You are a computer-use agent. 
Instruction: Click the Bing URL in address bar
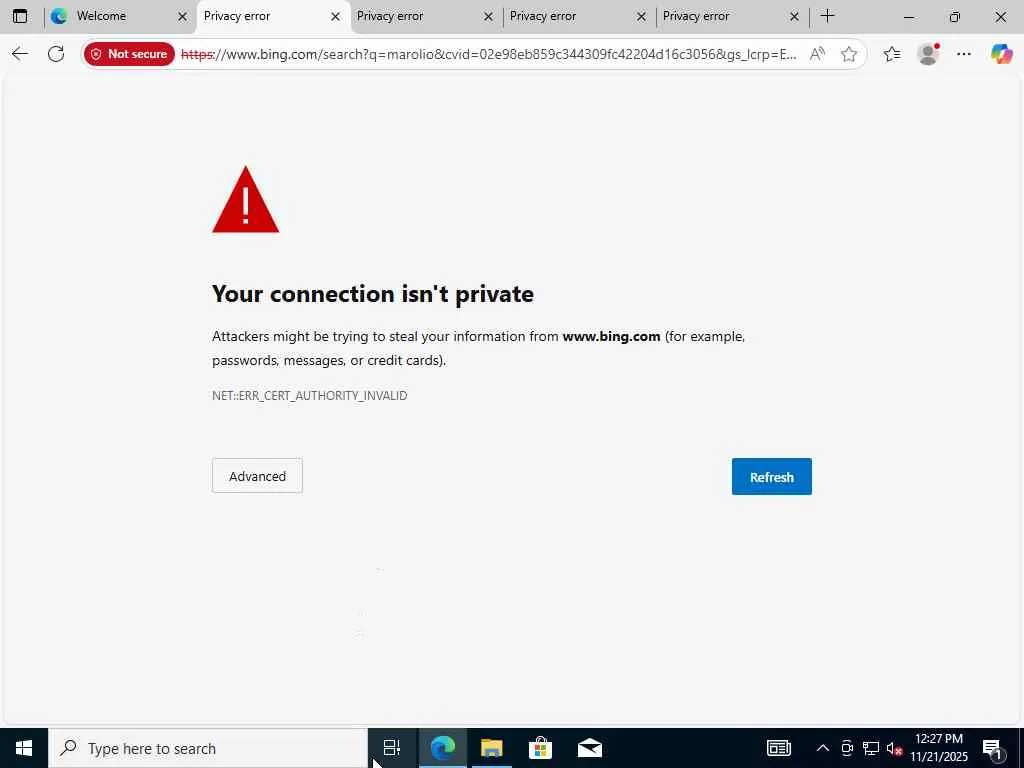pyautogui.click(x=488, y=54)
